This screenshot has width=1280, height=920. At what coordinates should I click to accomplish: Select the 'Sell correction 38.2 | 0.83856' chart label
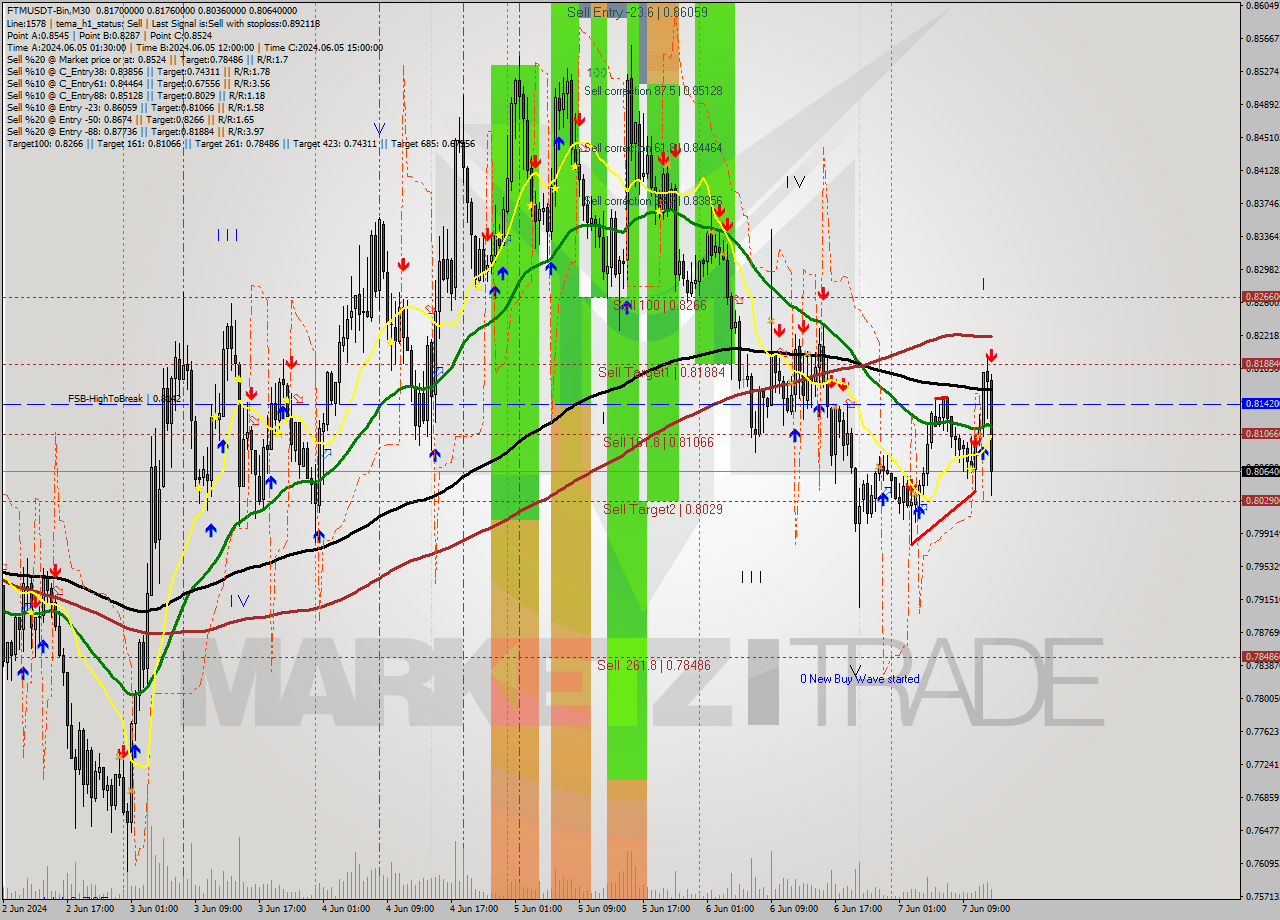(653, 201)
